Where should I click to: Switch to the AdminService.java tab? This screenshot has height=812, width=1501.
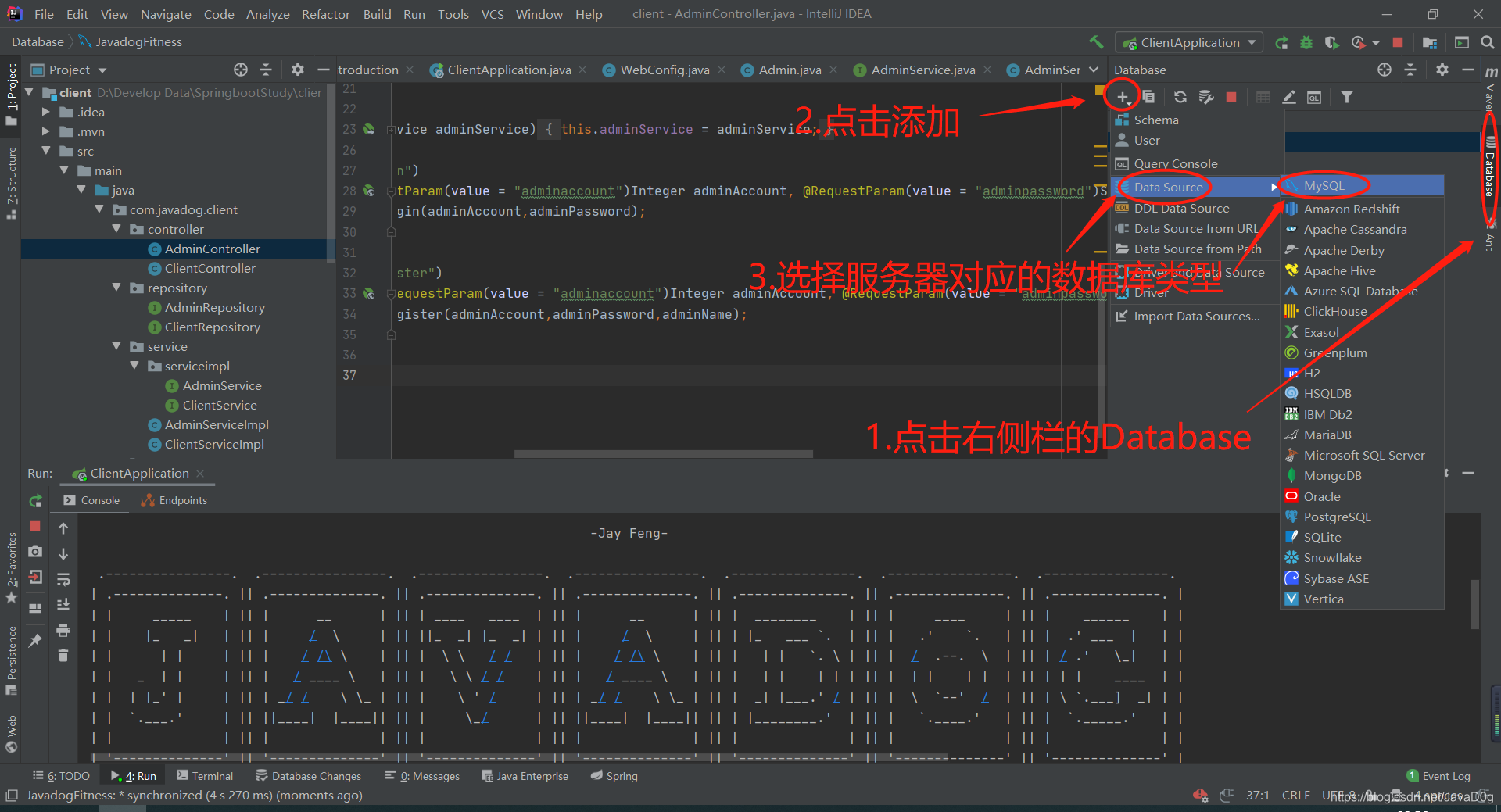(922, 70)
